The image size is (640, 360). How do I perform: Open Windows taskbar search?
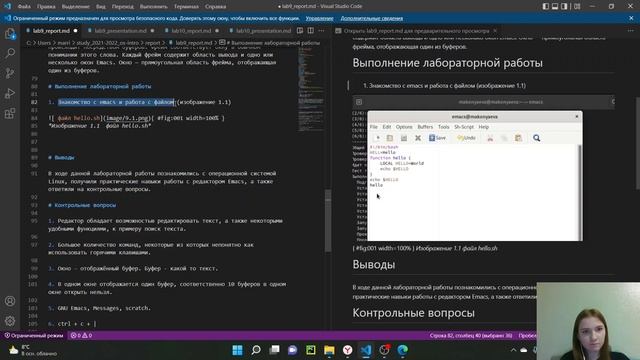[x=256, y=350]
